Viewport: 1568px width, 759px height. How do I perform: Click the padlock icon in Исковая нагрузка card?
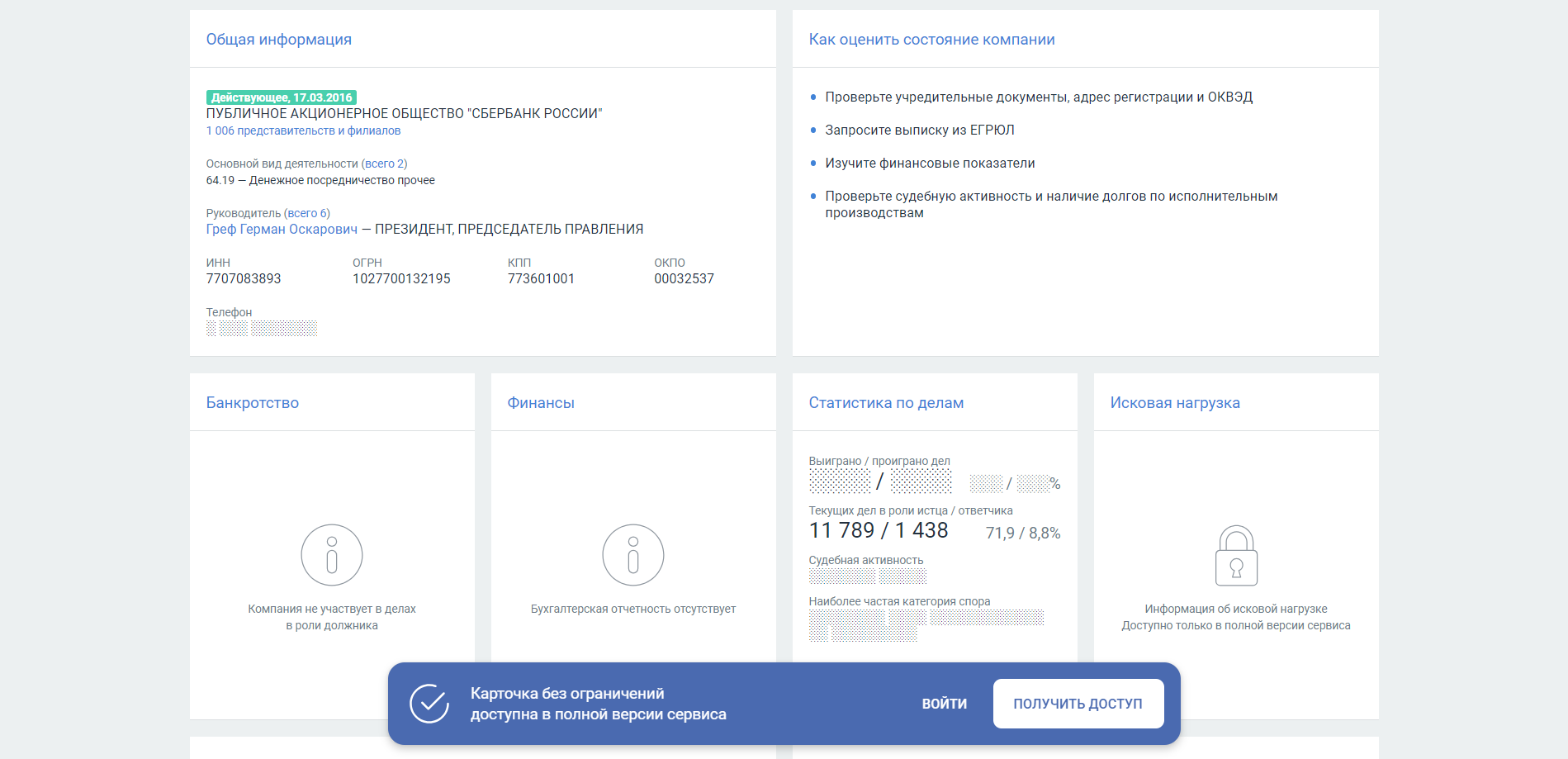click(x=1236, y=555)
